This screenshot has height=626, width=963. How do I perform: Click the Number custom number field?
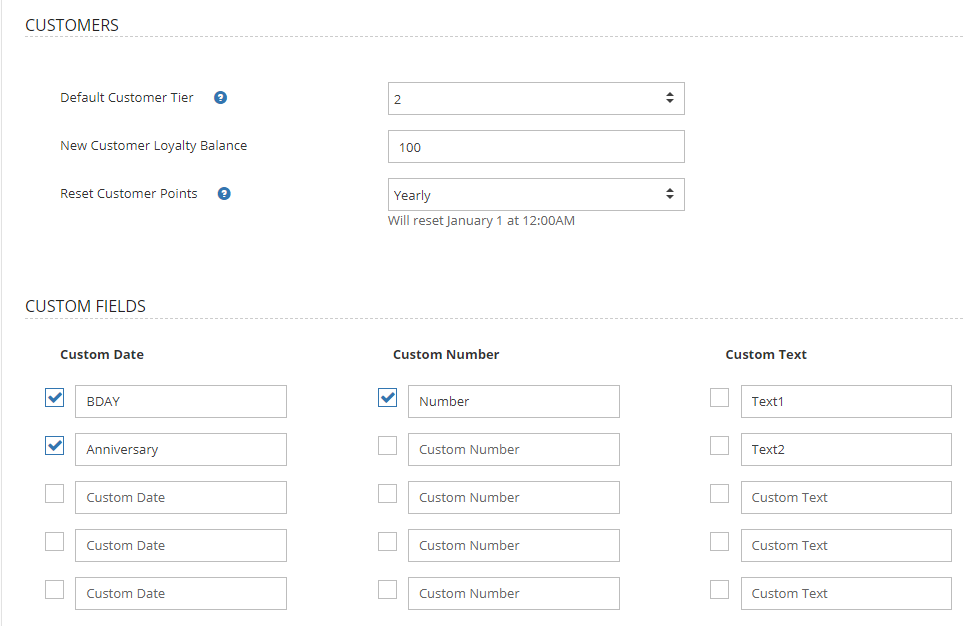point(513,401)
